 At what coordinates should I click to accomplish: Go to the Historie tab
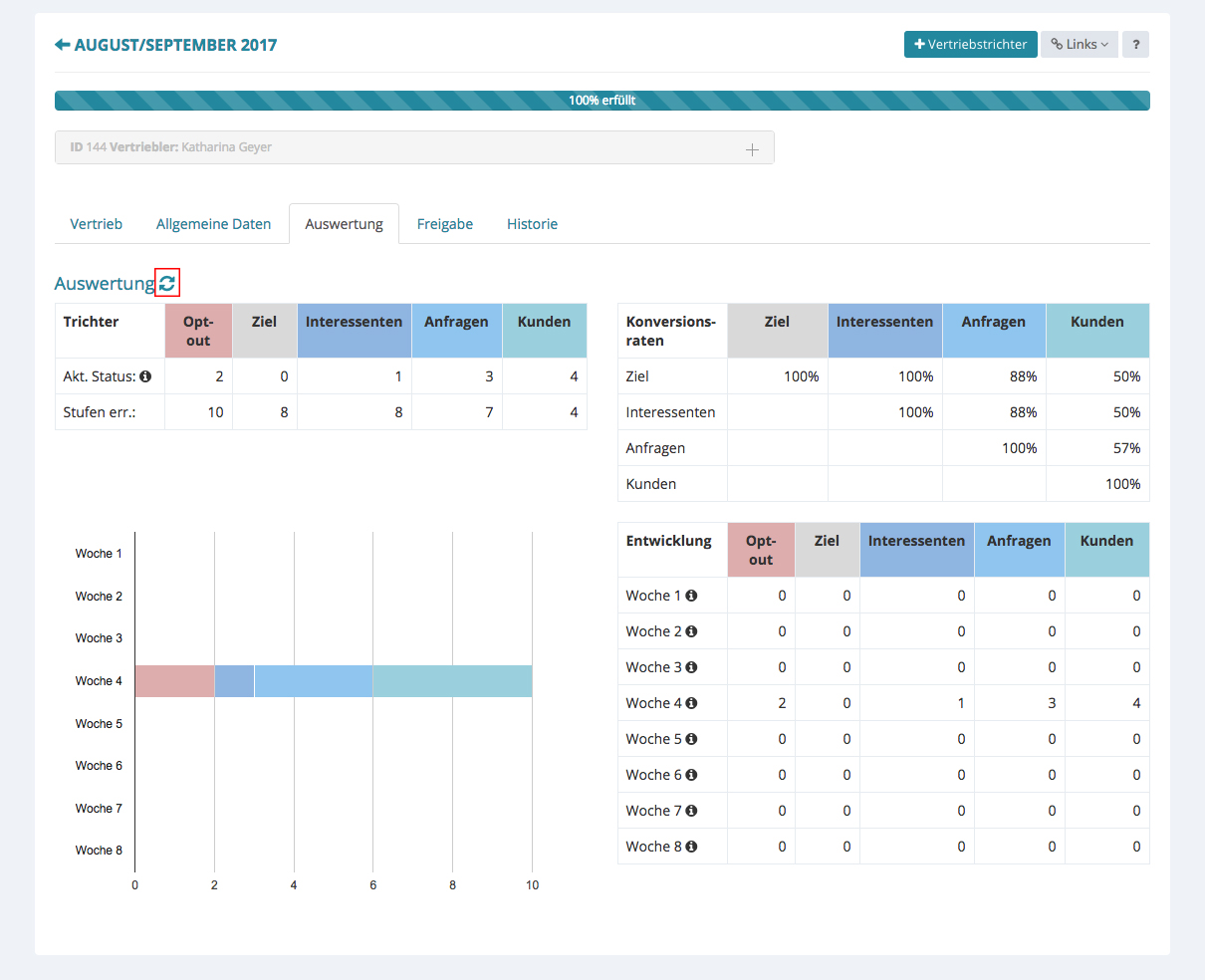pyautogui.click(x=532, y=224)
